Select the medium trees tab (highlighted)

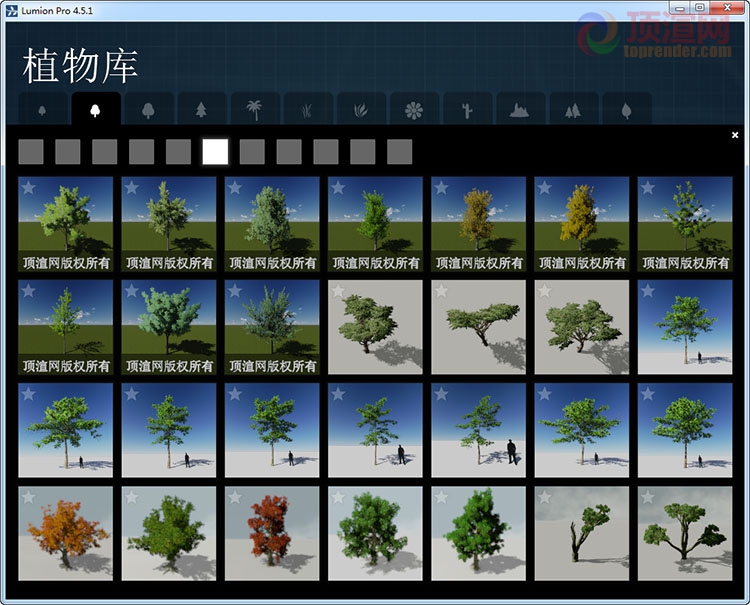(96, 110)
